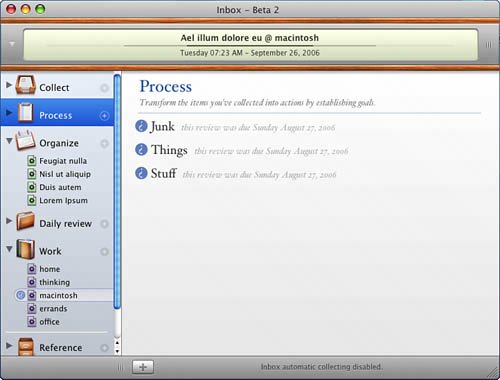
Task: Click the sidebar scroll down arrow
Action: (x=117, y=351)
